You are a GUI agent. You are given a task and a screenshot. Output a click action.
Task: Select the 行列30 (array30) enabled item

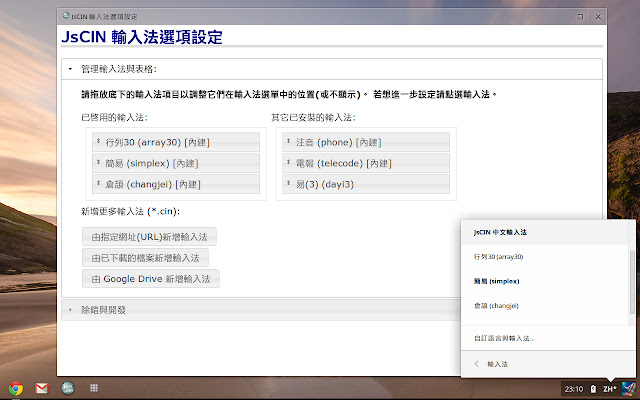(x=176, y=142)
